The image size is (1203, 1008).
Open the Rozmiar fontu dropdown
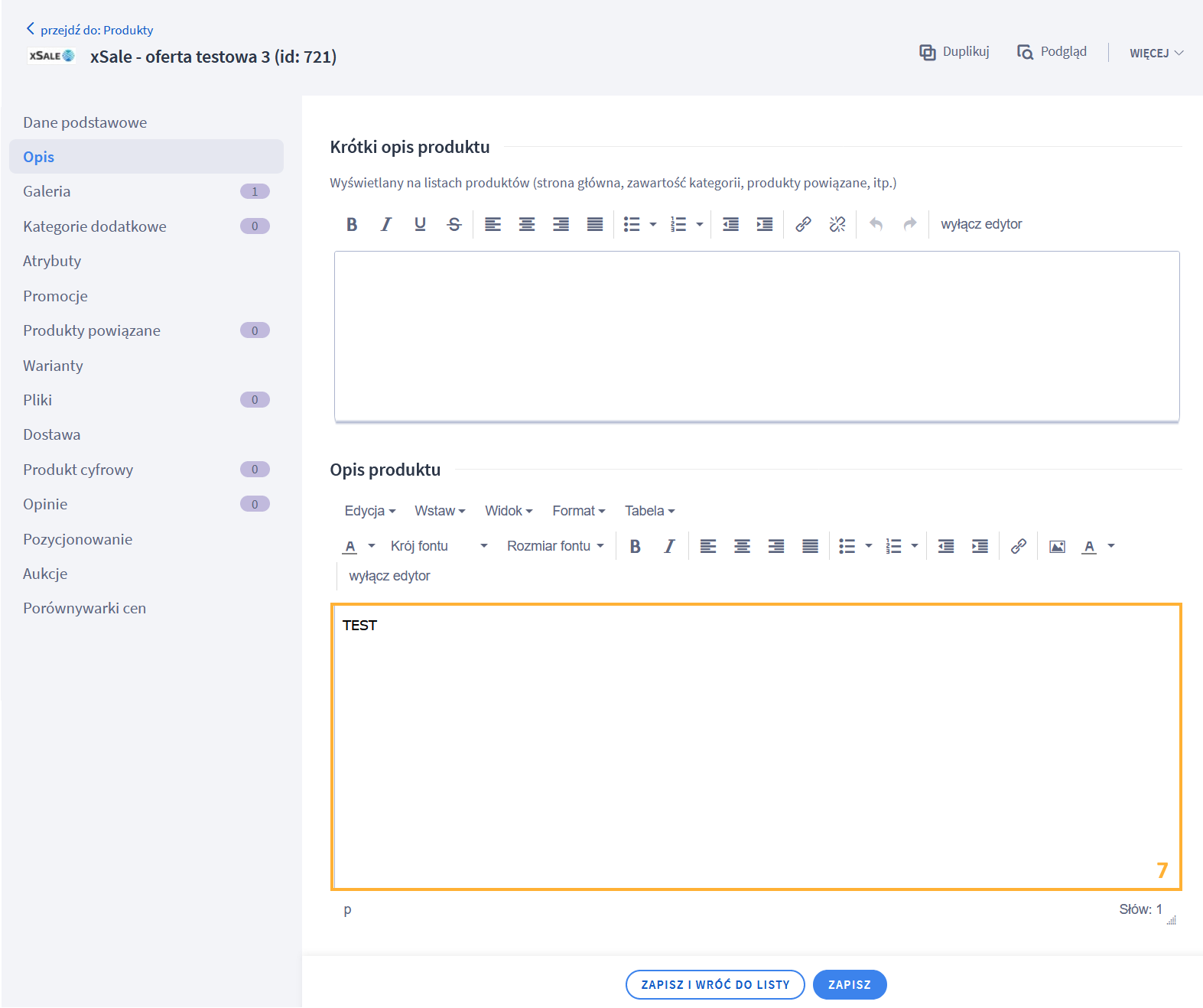[x=555, y=546]
